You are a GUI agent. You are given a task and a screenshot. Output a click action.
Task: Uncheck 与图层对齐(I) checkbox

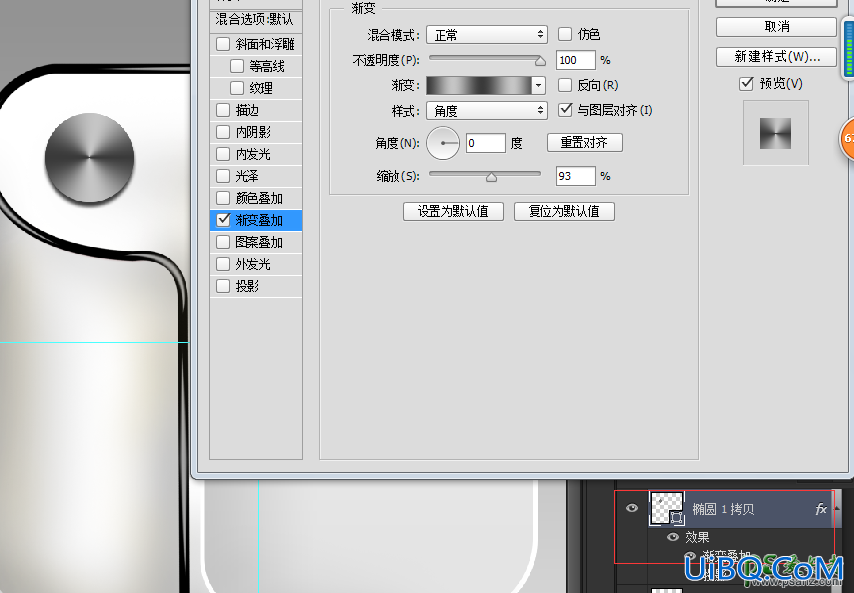(565, 110)
